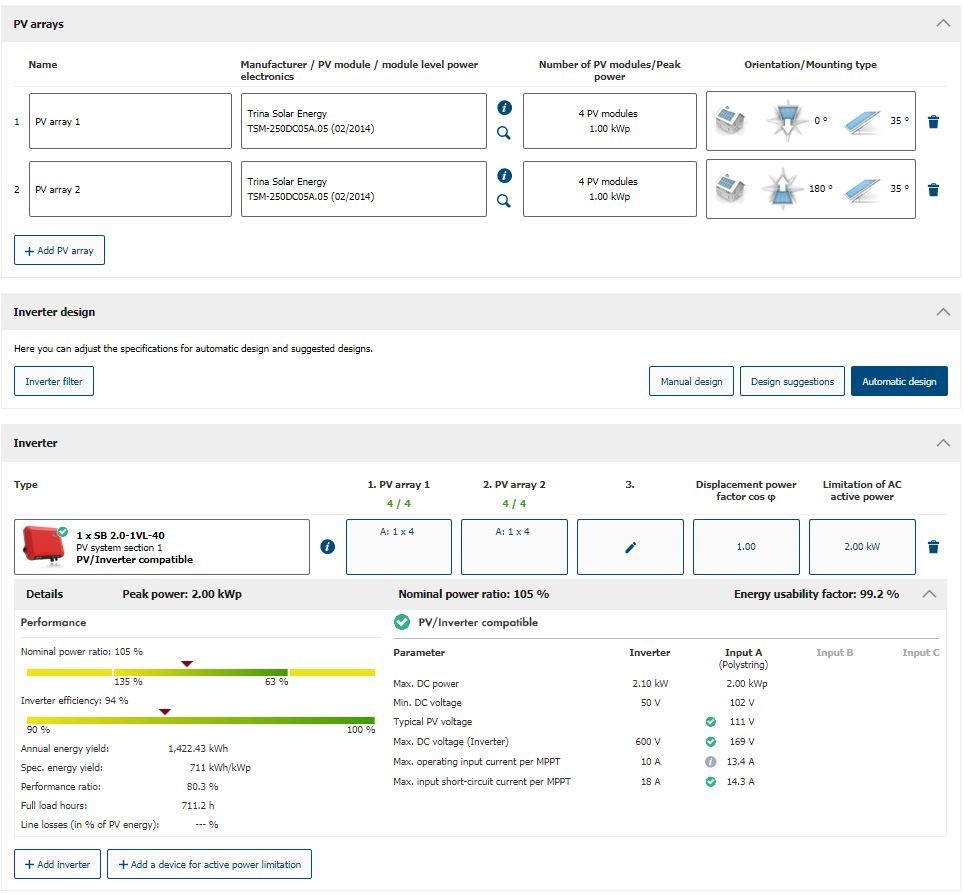Delete the inverter with trash icon
This screenshot has width=964, height=894.
click(933, 547)
